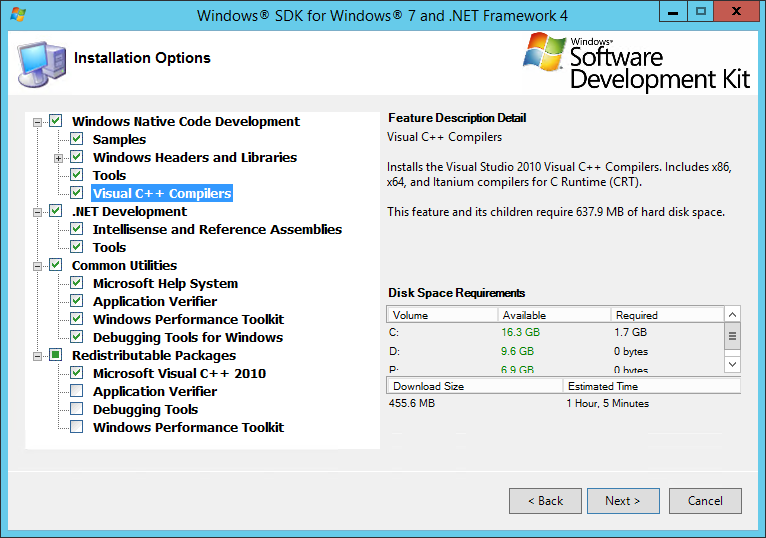Toggle the Common Utilities checkbox
The height and width of the screenshot is (538, 766).
coord(56,265)
